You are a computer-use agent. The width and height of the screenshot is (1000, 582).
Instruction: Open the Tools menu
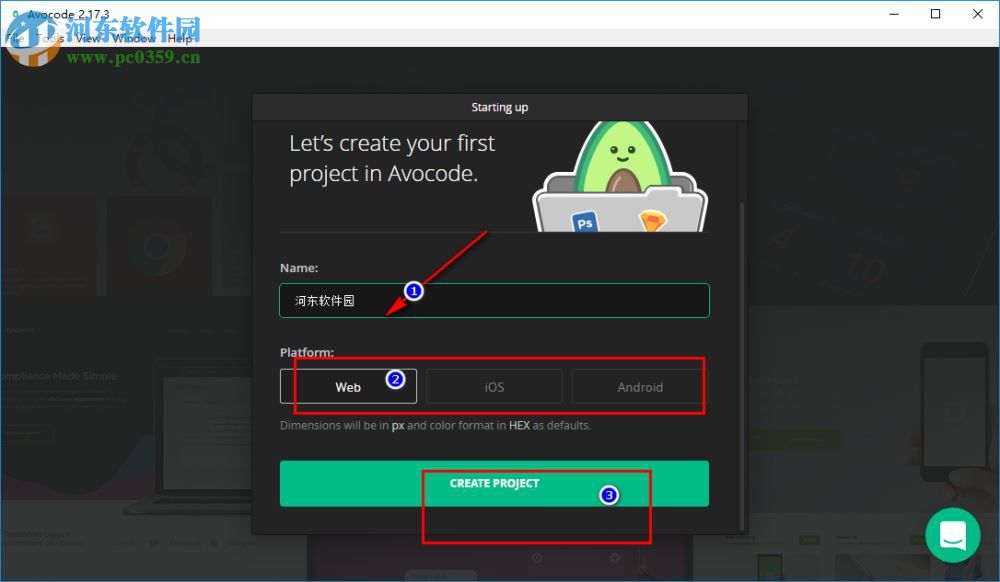coord(52,38)
